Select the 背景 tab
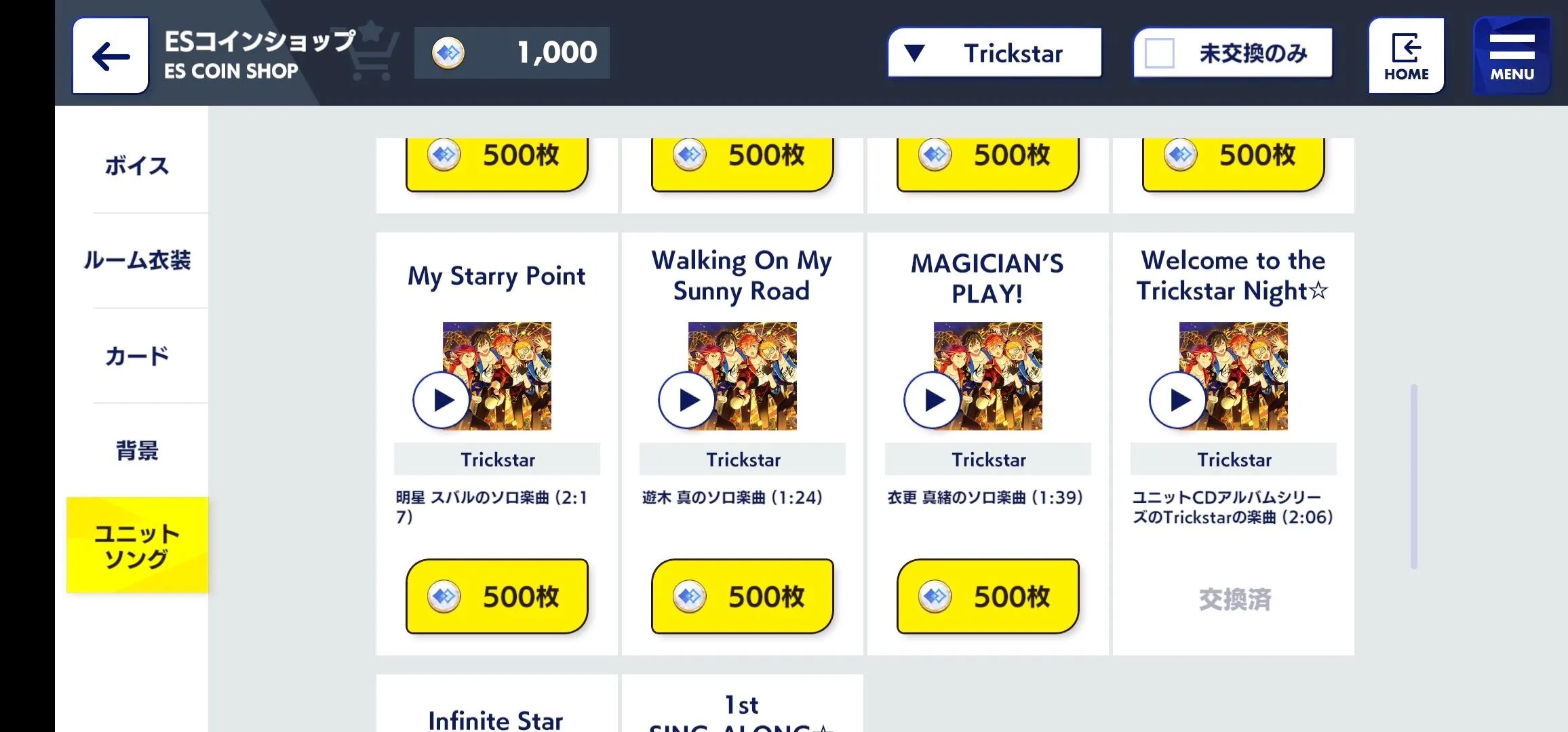Image resolution: width=1568 pixels, height=732 pixels. pos(137,450)
